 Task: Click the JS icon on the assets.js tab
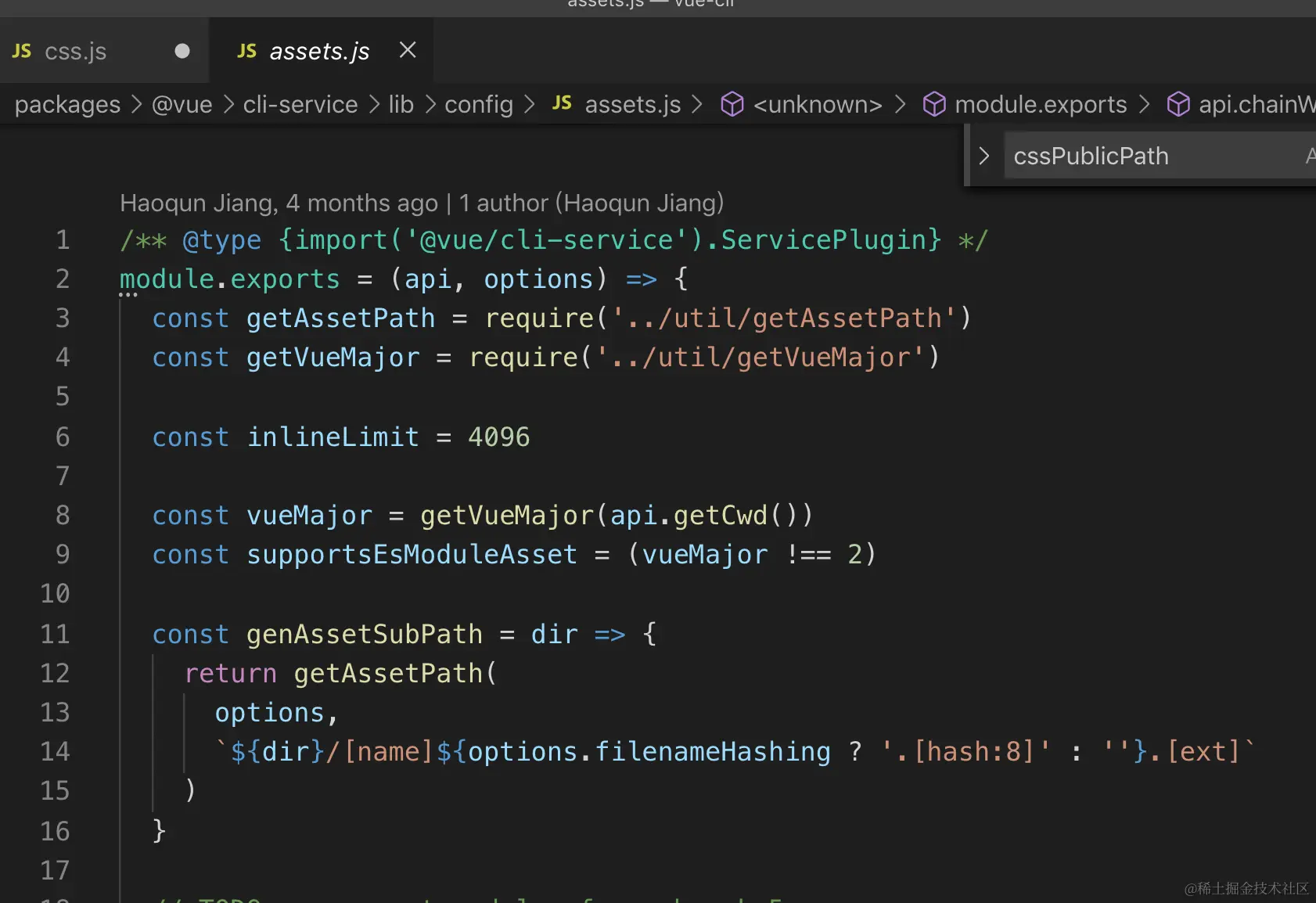[x=247, y=51]
